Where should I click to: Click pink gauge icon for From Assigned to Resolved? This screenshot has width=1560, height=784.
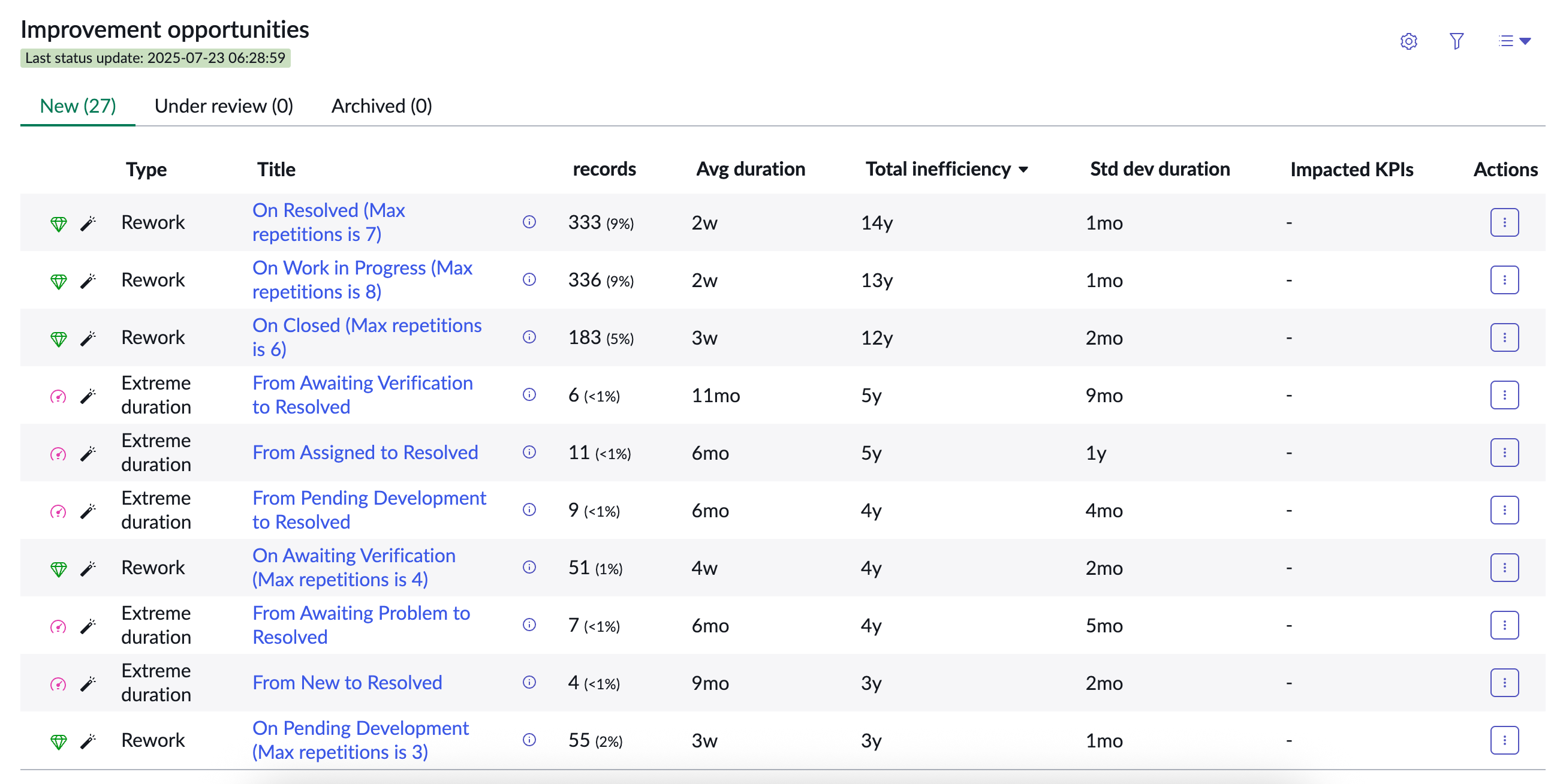tap(58, 454)
